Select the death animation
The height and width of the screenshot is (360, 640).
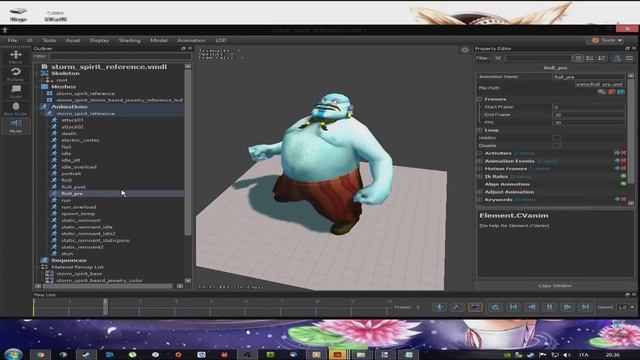tap(69, 133)
